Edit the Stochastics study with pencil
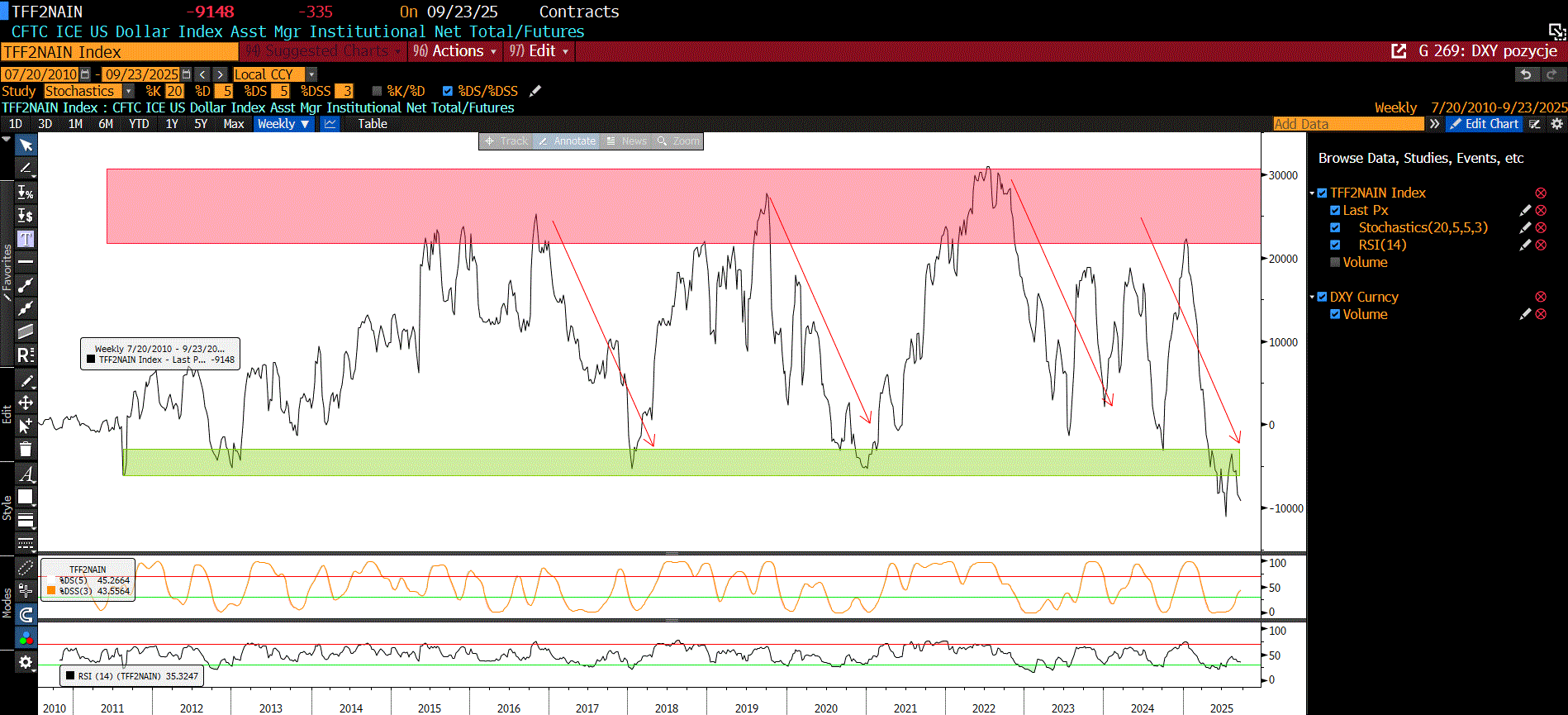This screenshot has height=715, width=1568. (1525, 227)
